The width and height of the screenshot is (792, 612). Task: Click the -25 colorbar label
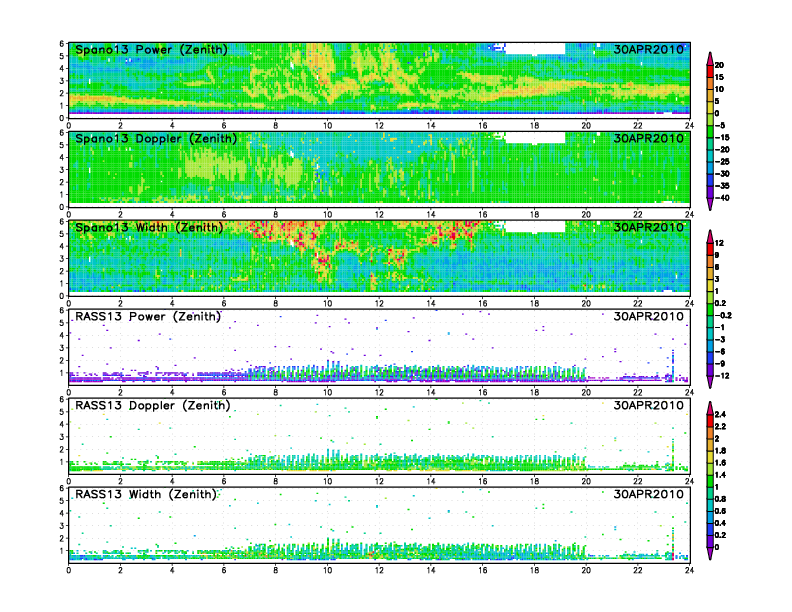point(722,162)
